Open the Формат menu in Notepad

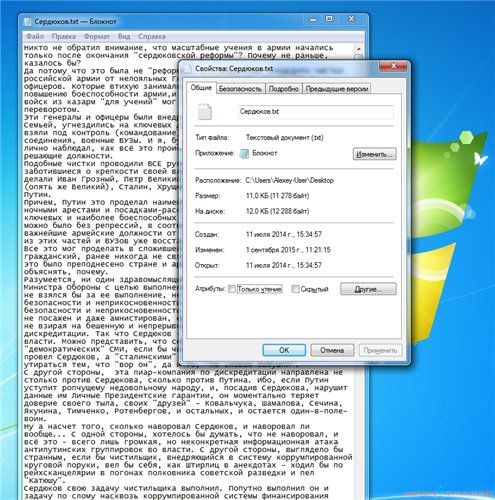point(97,36)
